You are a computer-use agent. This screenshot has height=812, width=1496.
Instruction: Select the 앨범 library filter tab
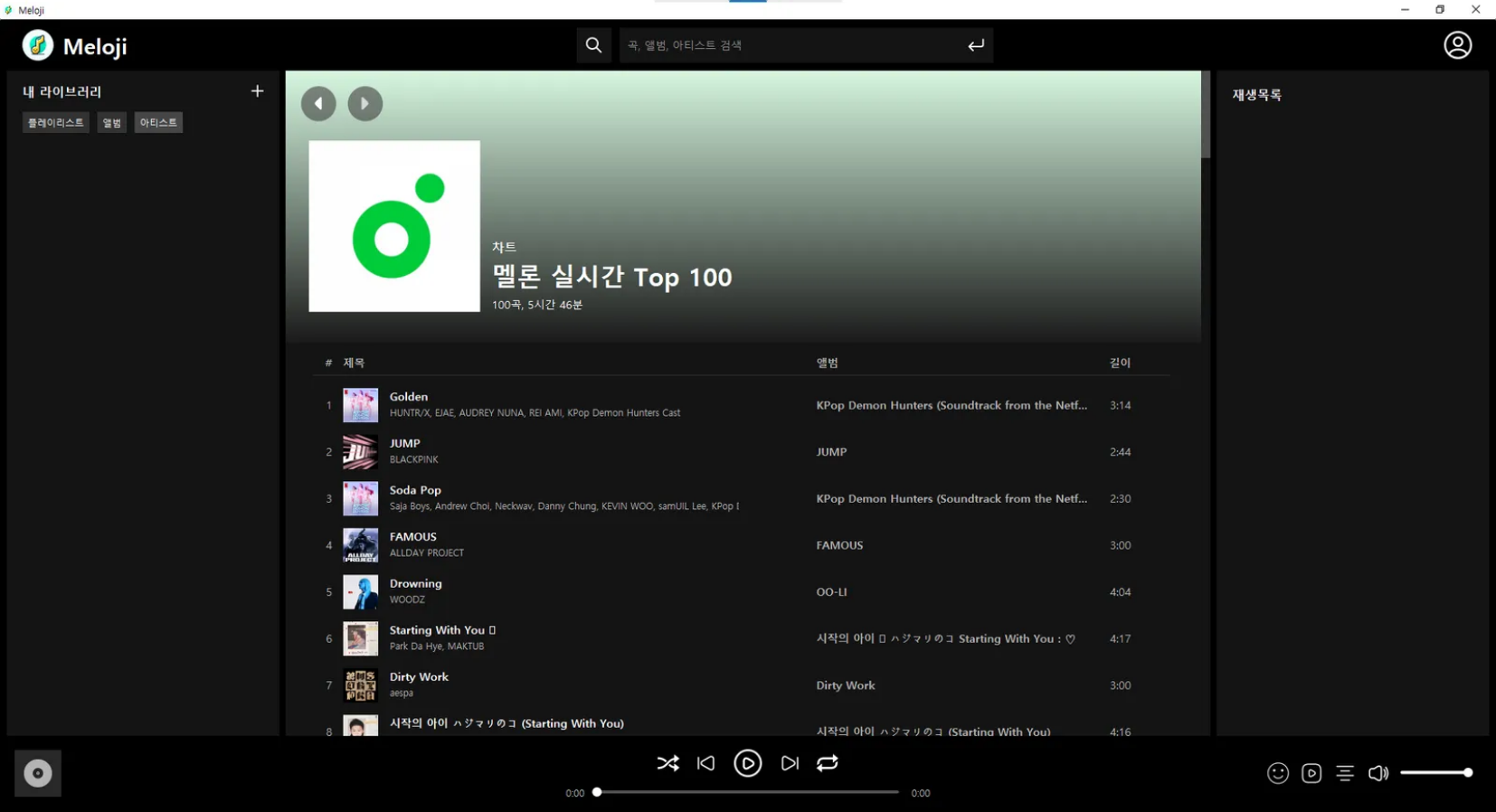[112, 123]
